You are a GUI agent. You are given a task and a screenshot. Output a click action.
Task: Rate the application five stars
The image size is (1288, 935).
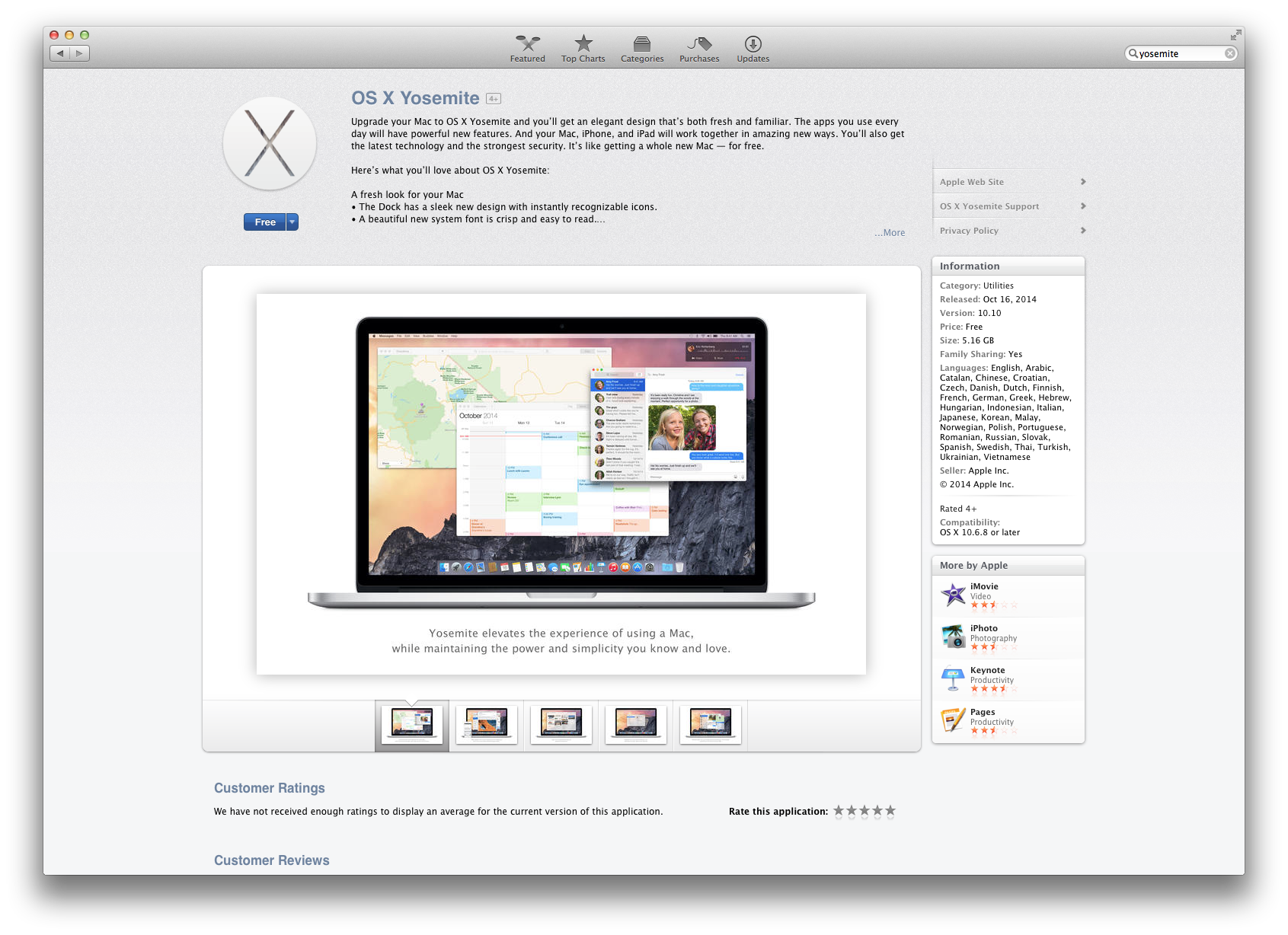890,811
